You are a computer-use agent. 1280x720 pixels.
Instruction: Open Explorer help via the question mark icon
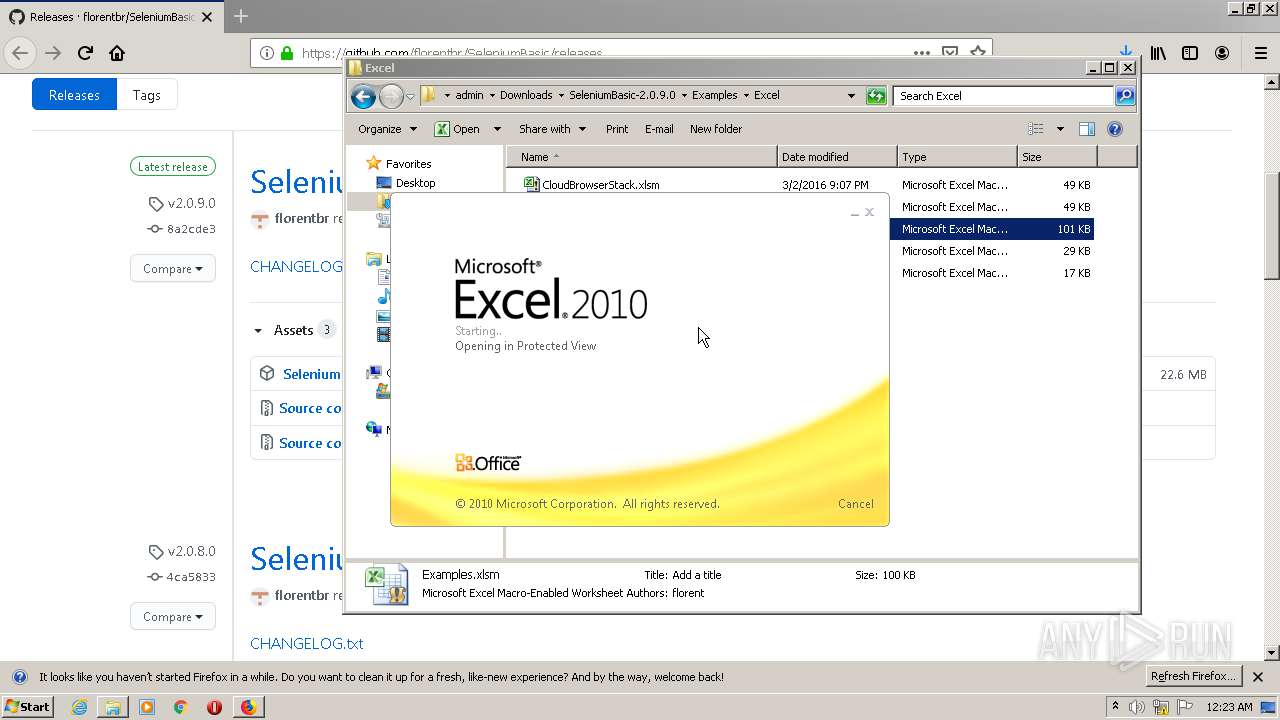pos(1115,129)
